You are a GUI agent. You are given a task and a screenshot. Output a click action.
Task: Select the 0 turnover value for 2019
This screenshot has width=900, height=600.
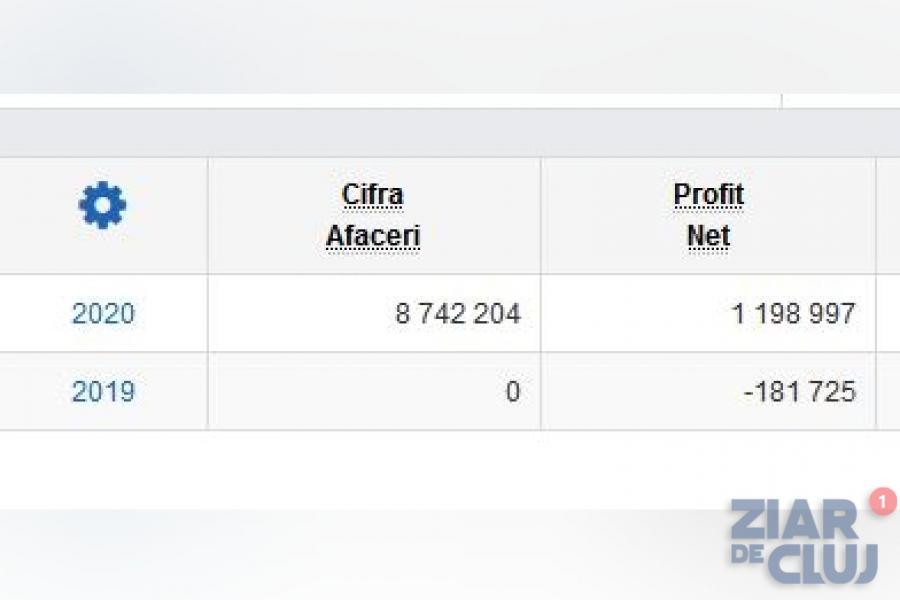pyautogui.click(x=512, y=392)
